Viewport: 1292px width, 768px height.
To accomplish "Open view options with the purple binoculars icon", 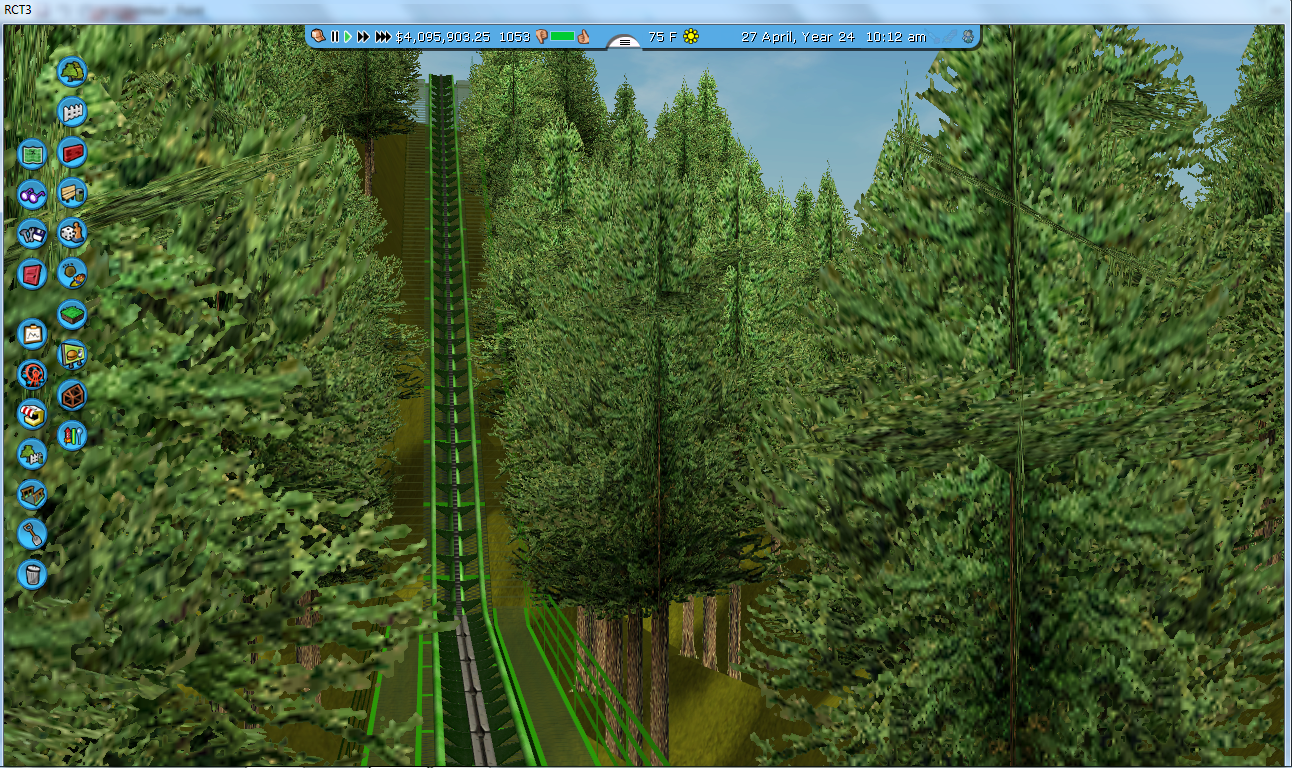I will 32,194.
